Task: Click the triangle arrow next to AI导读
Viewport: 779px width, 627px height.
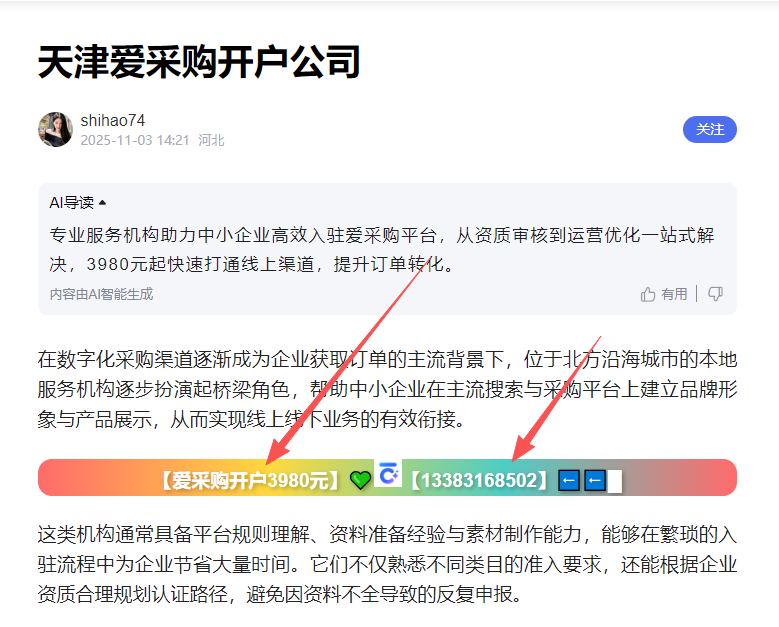Action: tap(102, 203)
